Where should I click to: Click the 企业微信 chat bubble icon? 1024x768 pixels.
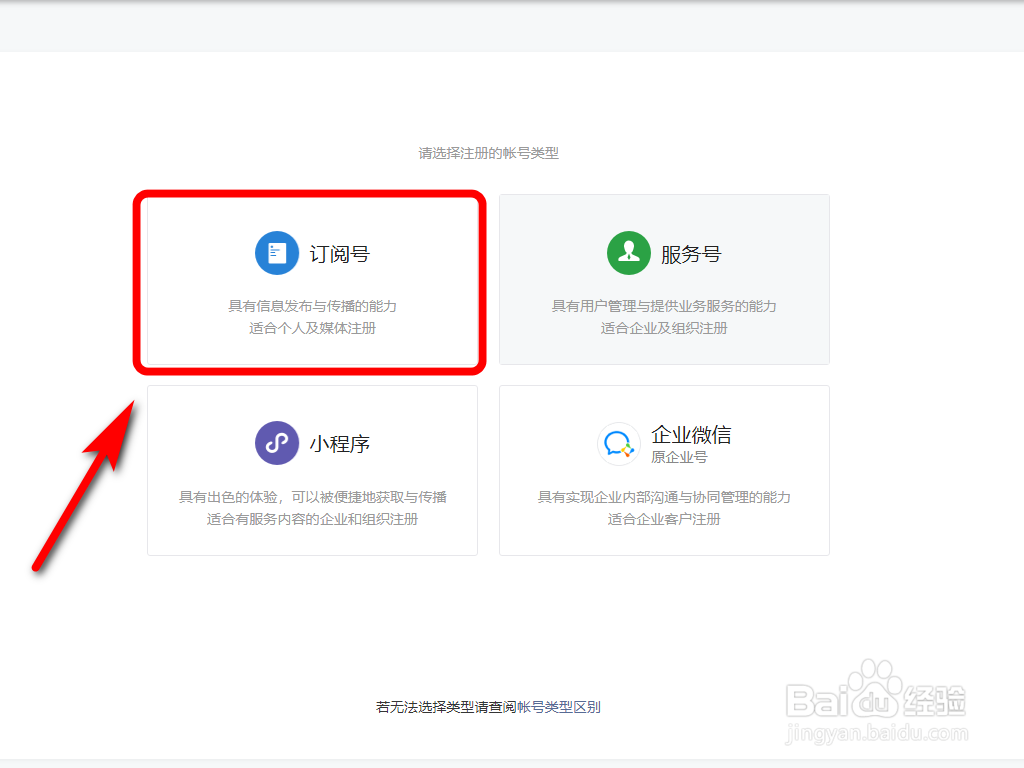click(618, 444)
